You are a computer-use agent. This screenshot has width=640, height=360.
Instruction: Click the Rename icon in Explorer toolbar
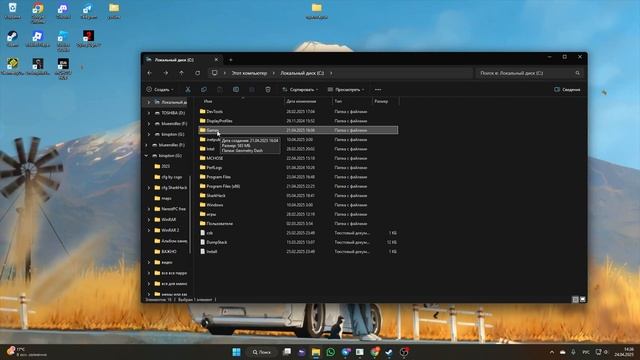(x=236, y=89)
